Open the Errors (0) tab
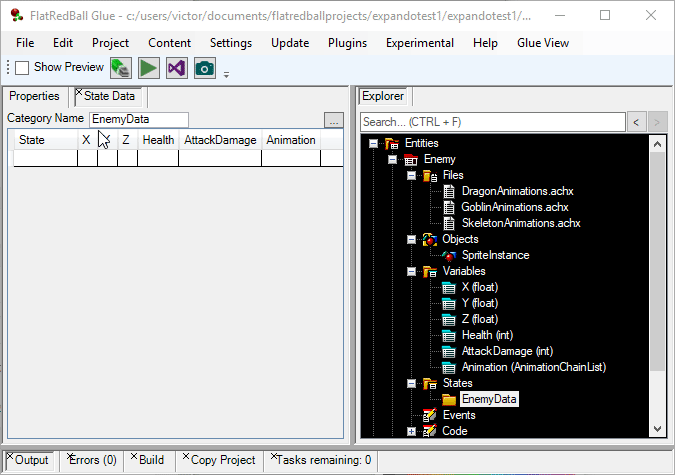The image size is (675, 475). [x=92, y=460]
